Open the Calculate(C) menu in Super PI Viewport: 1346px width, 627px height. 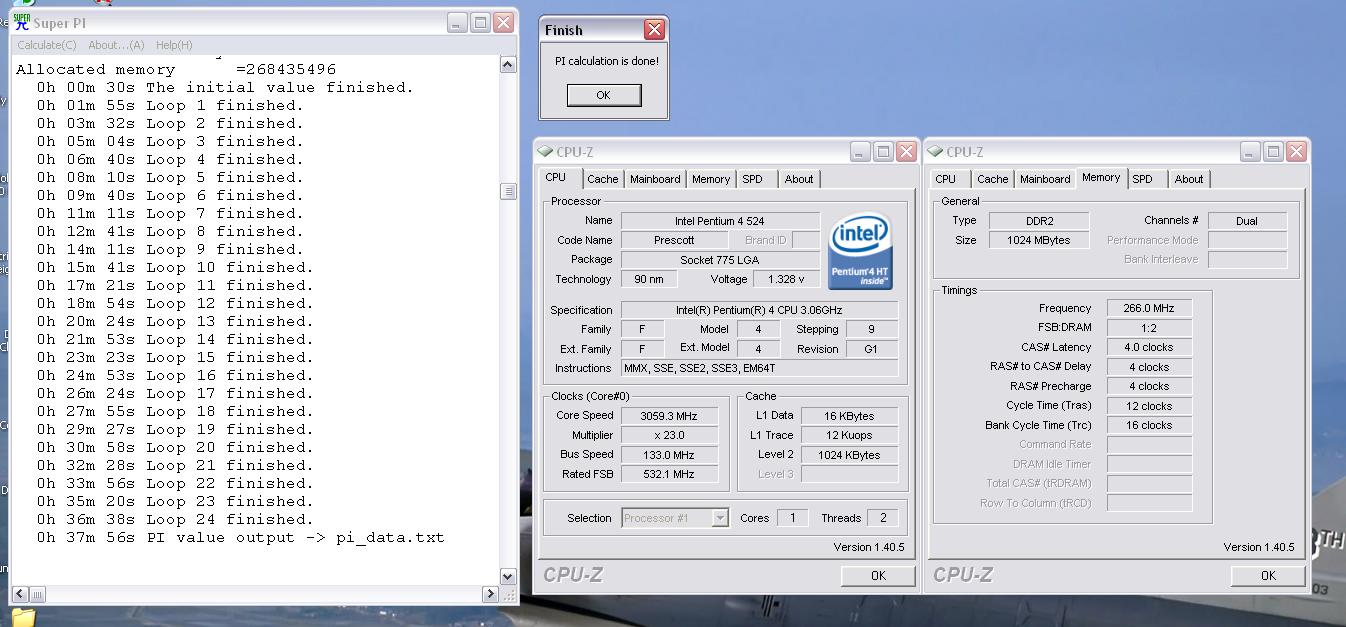(x=46, y=45)
